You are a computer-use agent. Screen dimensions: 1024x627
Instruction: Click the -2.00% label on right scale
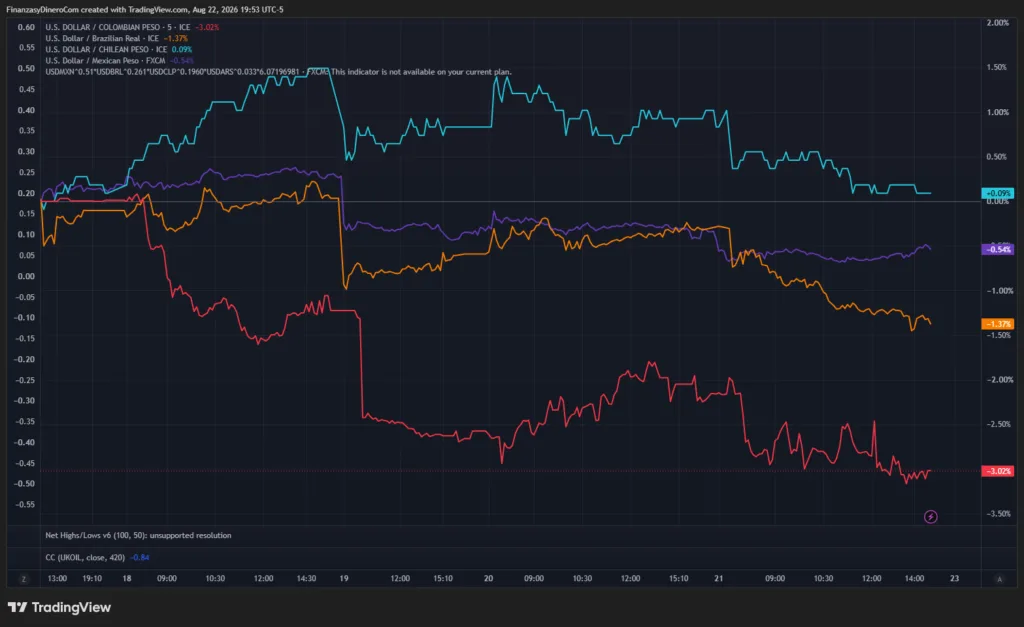pos(998,380)
